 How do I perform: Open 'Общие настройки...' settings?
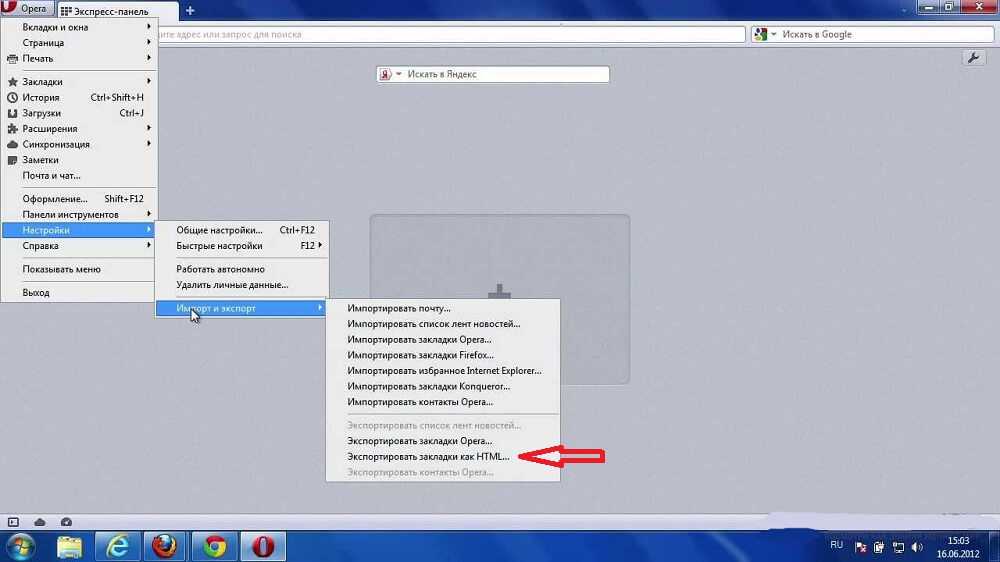click(x=219, y=230)
